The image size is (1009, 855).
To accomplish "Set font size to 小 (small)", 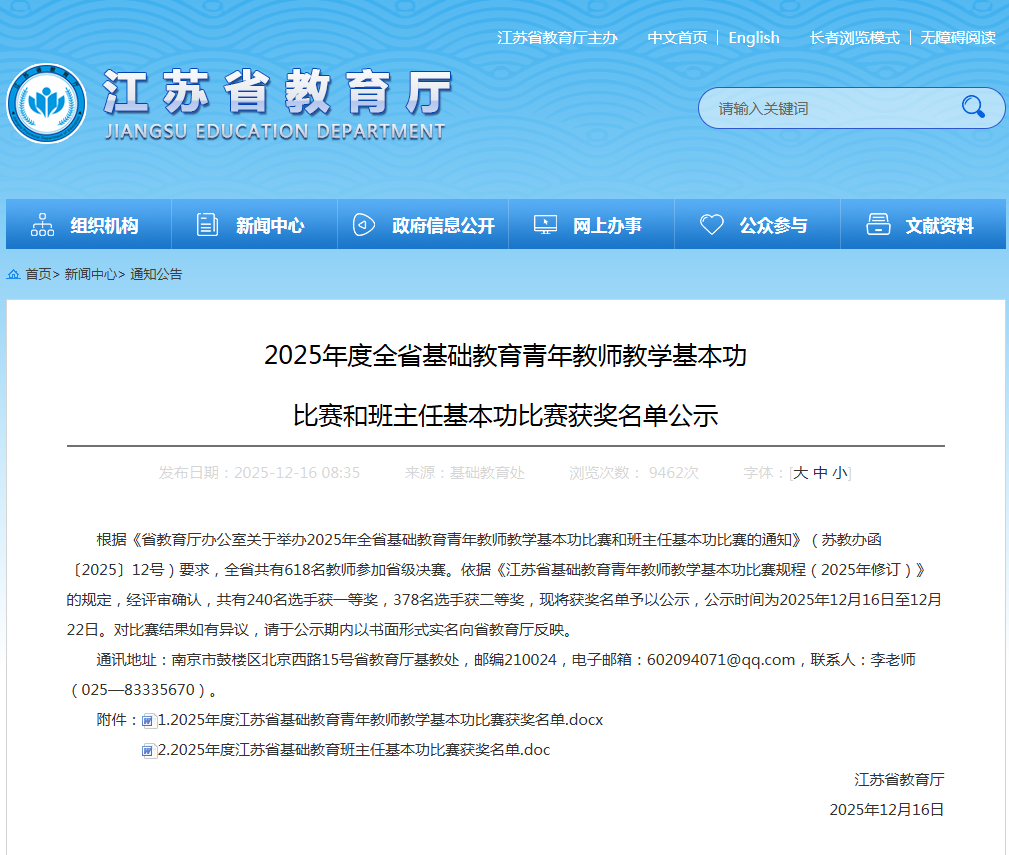I will pyautogui.click(x=839, y=473).
